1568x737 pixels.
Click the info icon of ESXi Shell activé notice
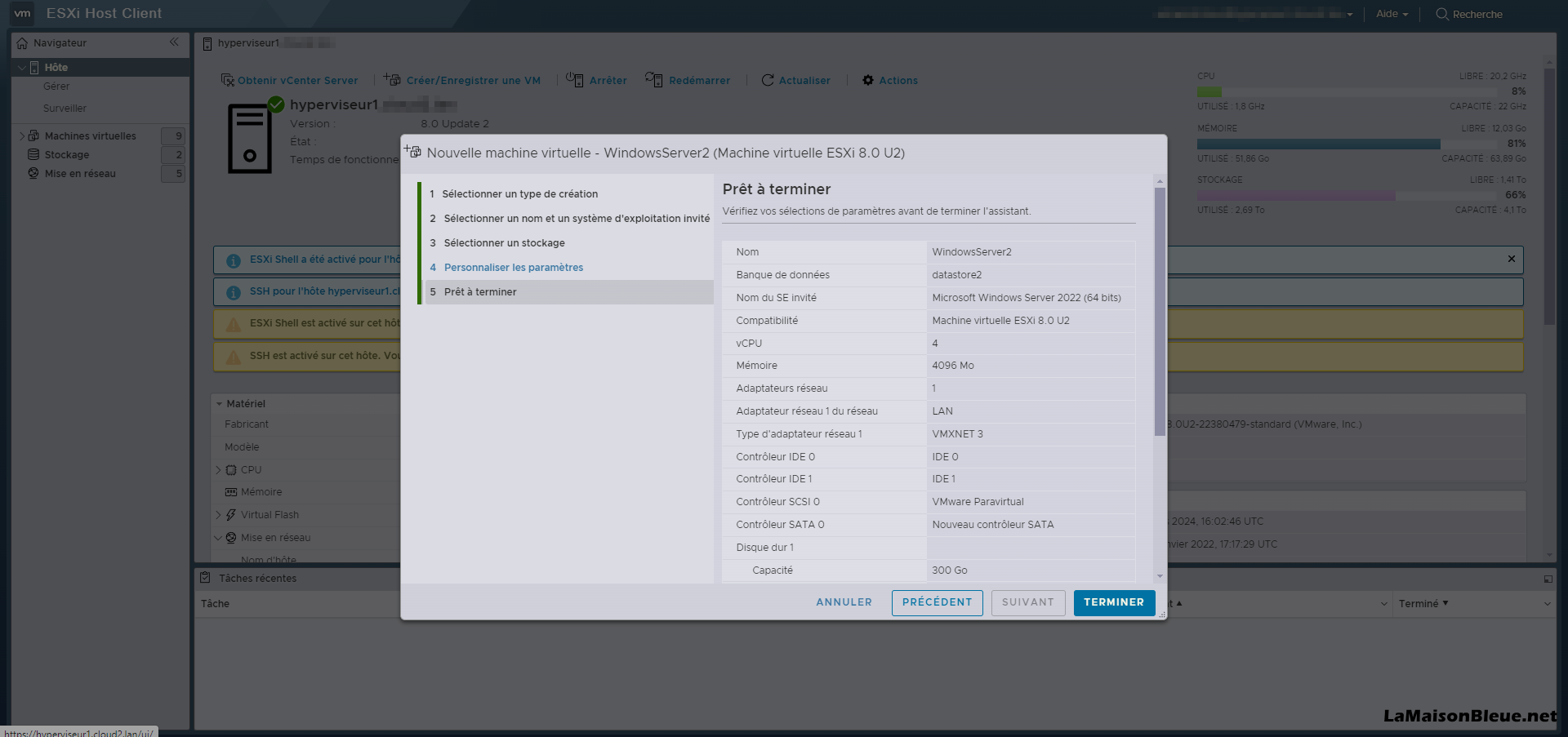click(233, 260)
